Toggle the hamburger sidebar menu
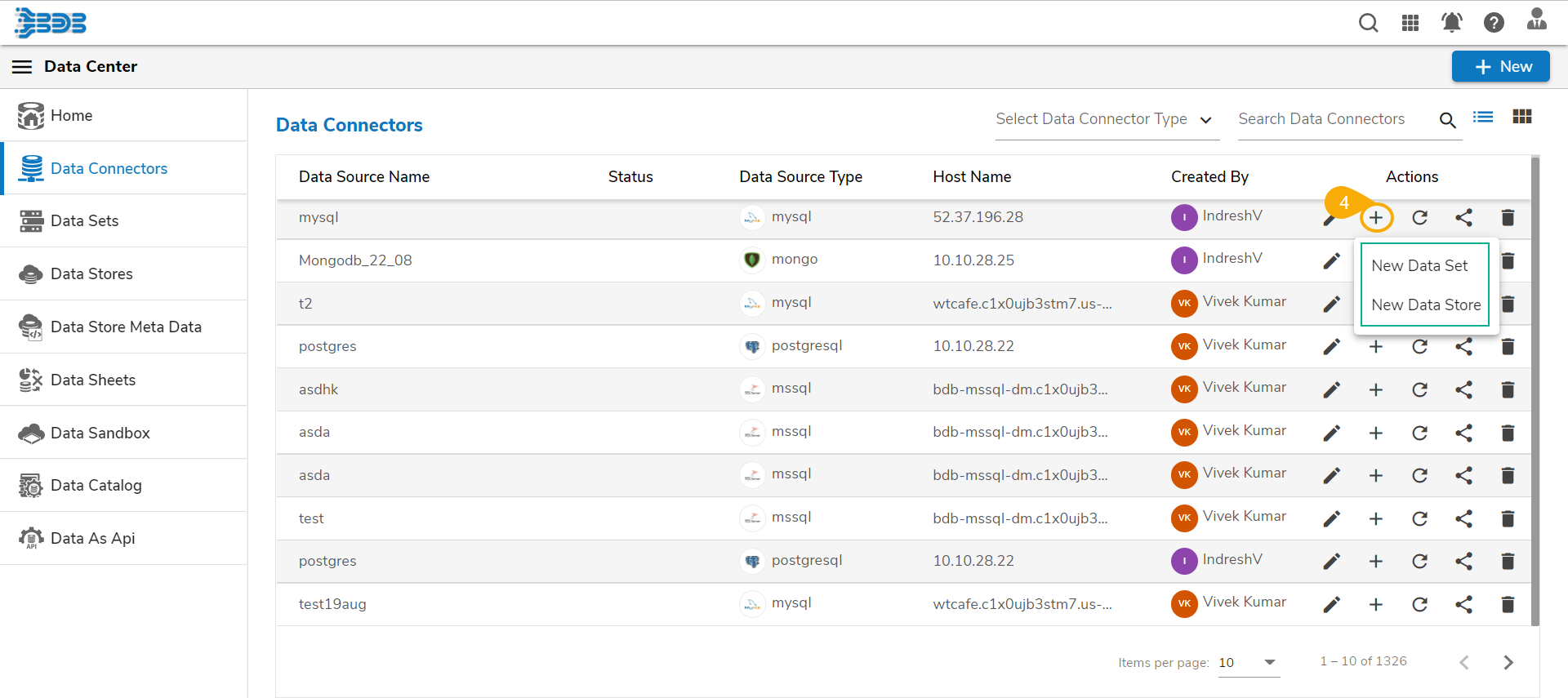The height and width of the screenshot is (698, 1568). [x=22, y=67]
